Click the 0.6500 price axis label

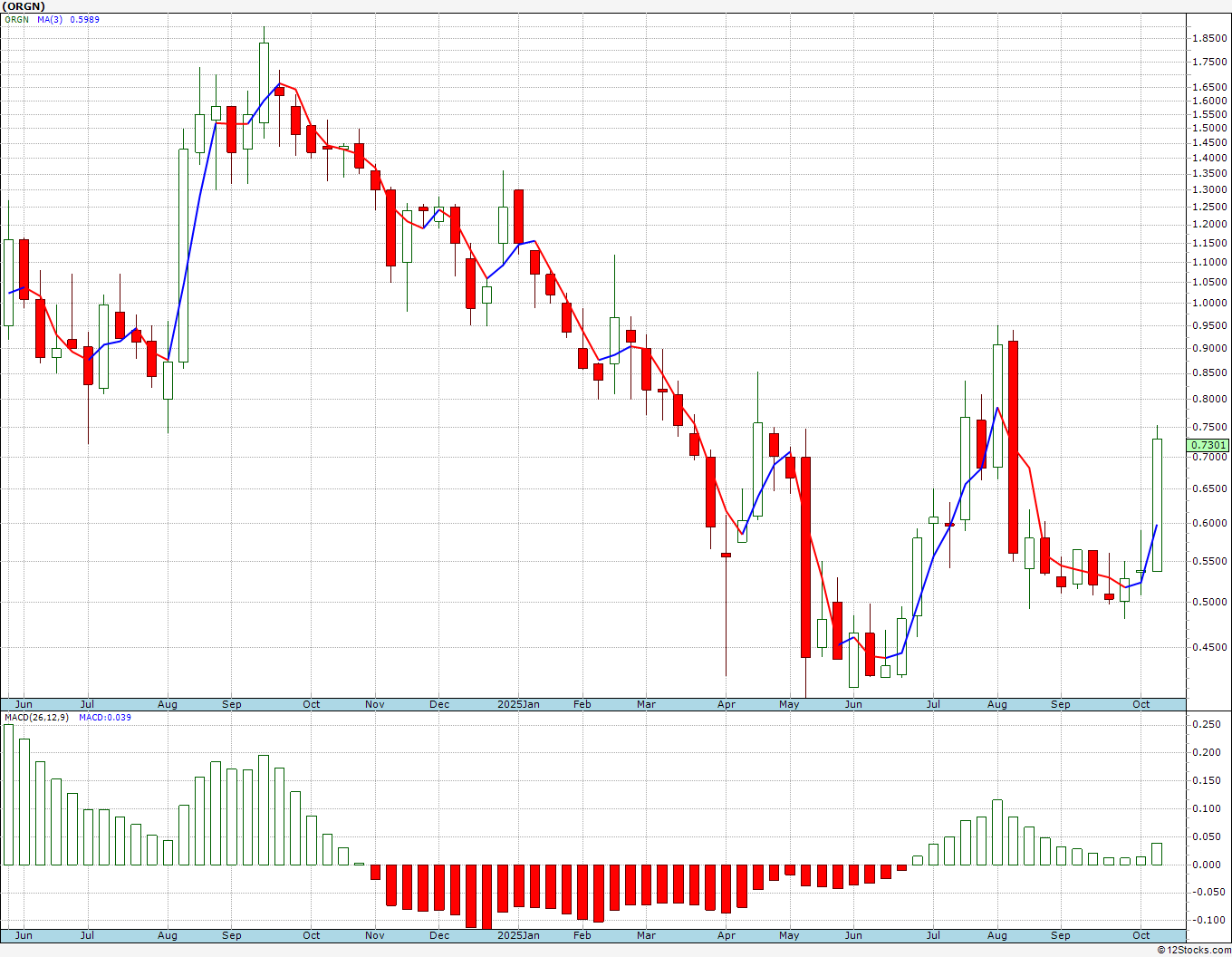(x=1210, y=488)
